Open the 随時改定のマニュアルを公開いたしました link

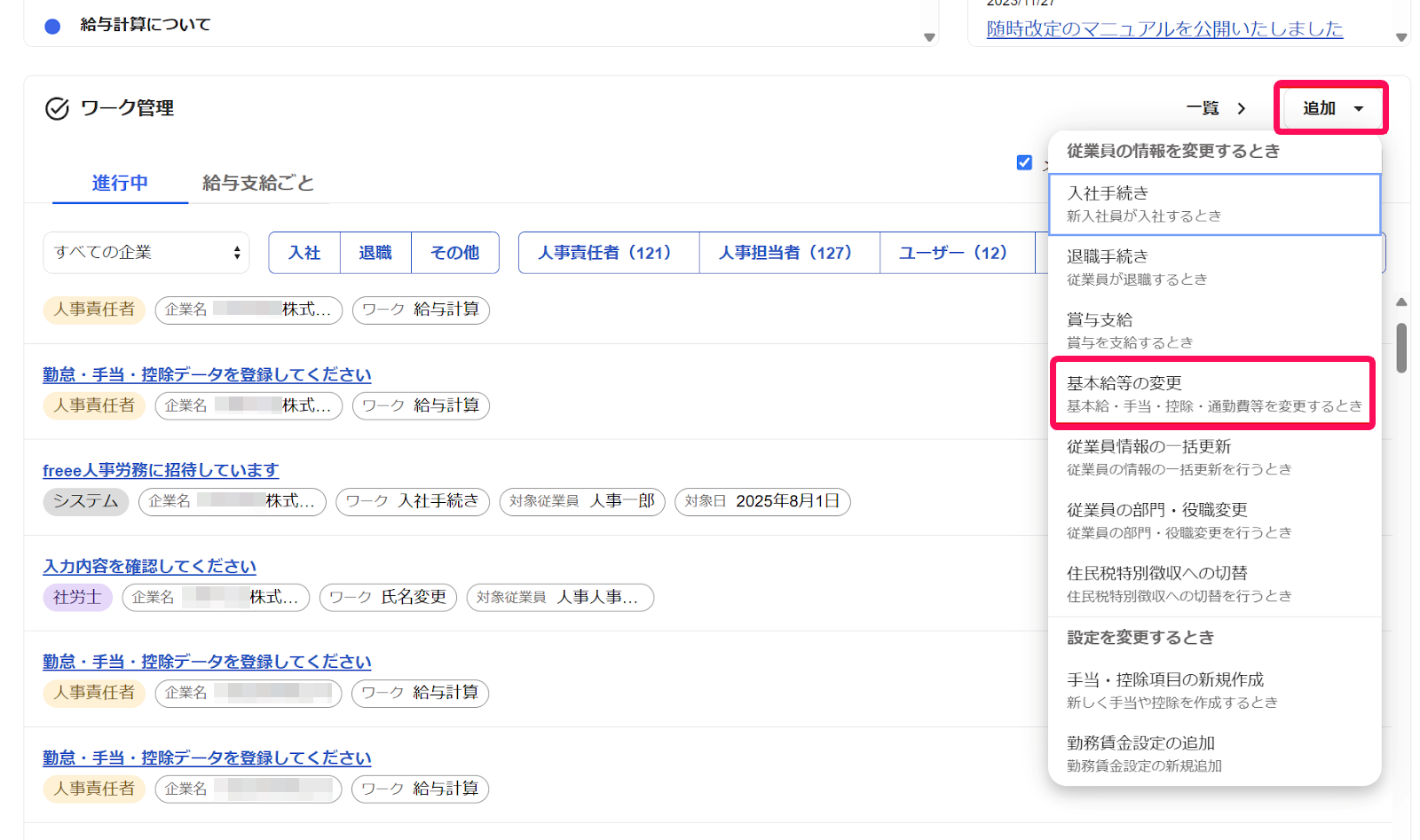(1164, 29)
